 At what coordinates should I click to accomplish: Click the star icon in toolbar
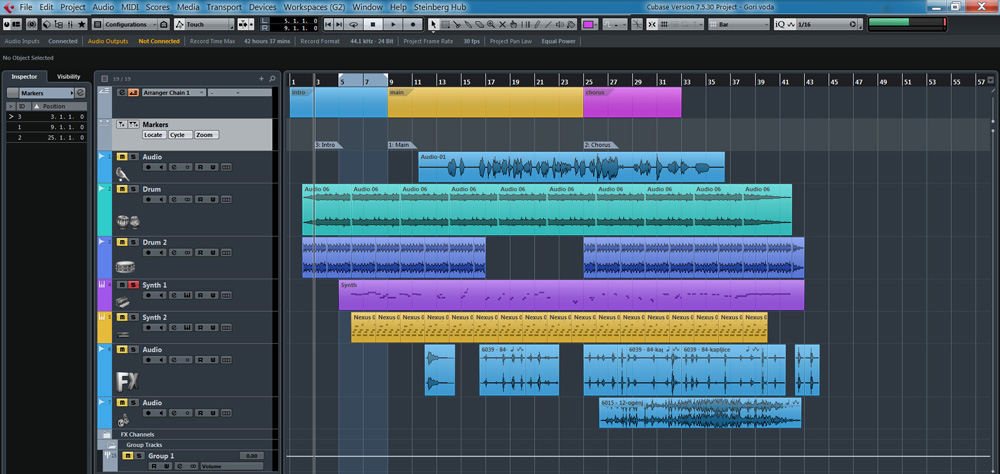click(82, 24)
